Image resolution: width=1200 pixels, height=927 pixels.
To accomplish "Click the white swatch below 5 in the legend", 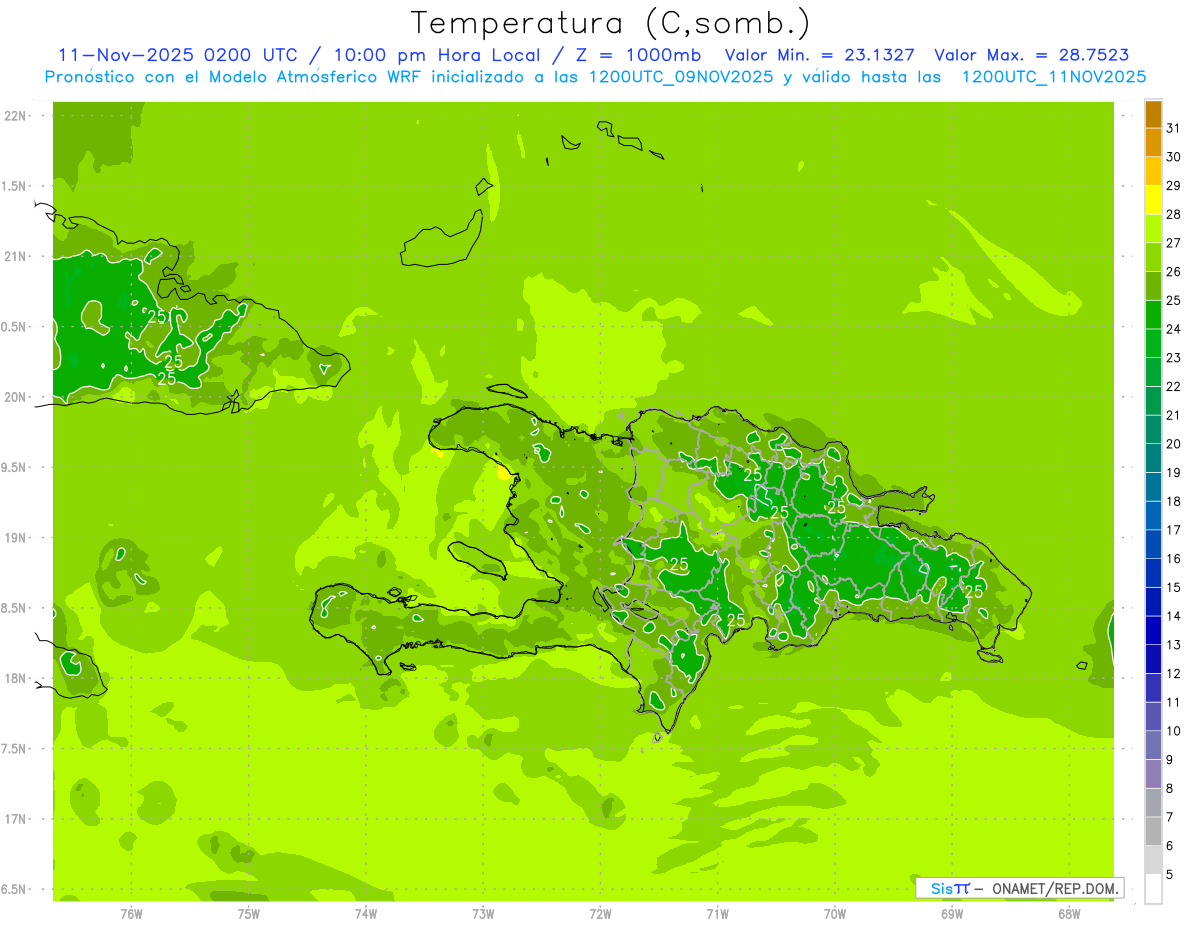I will (x=1153, y=889).
